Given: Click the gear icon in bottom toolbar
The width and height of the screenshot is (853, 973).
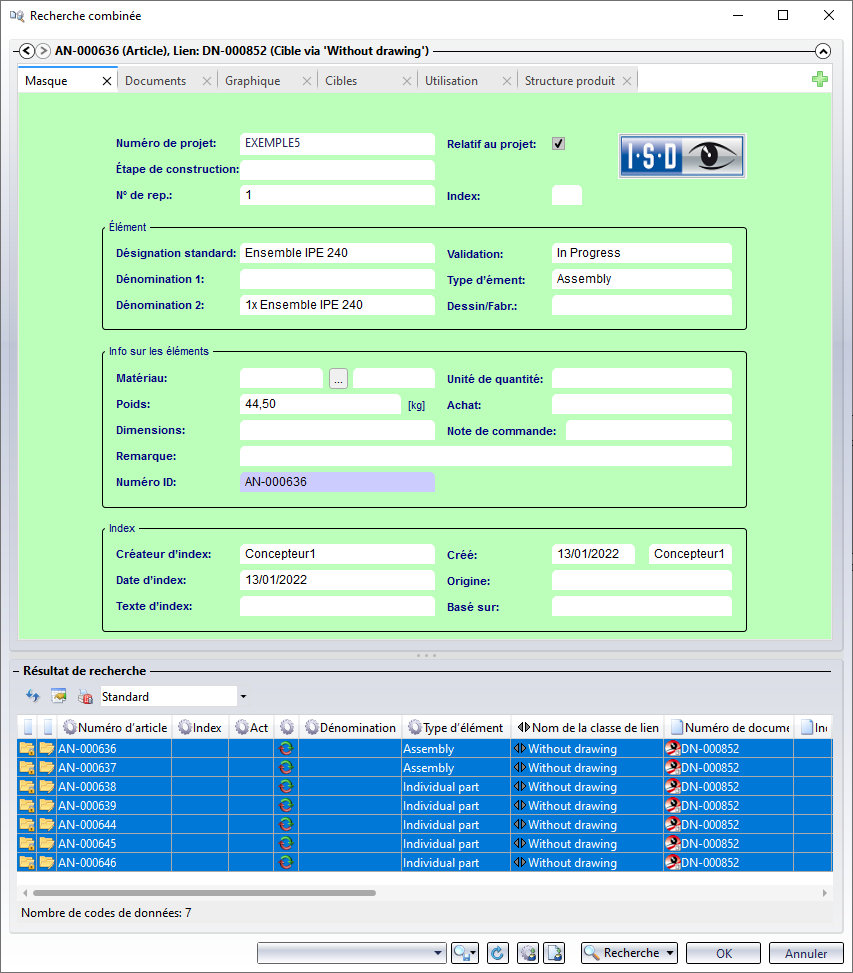Looking at the screenshot, I should click(528, 953).
